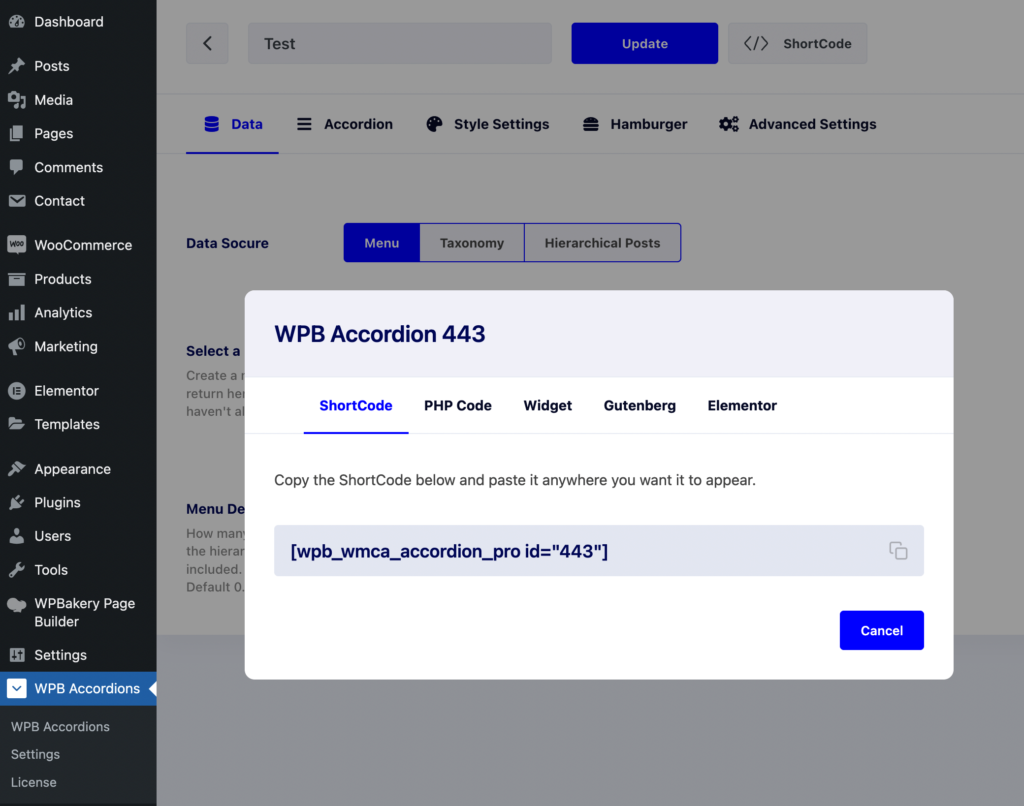Screen dimensions: 1024x806
Task: Click the Advanced Settings gears icon
Action: click(x=729, y=124)
